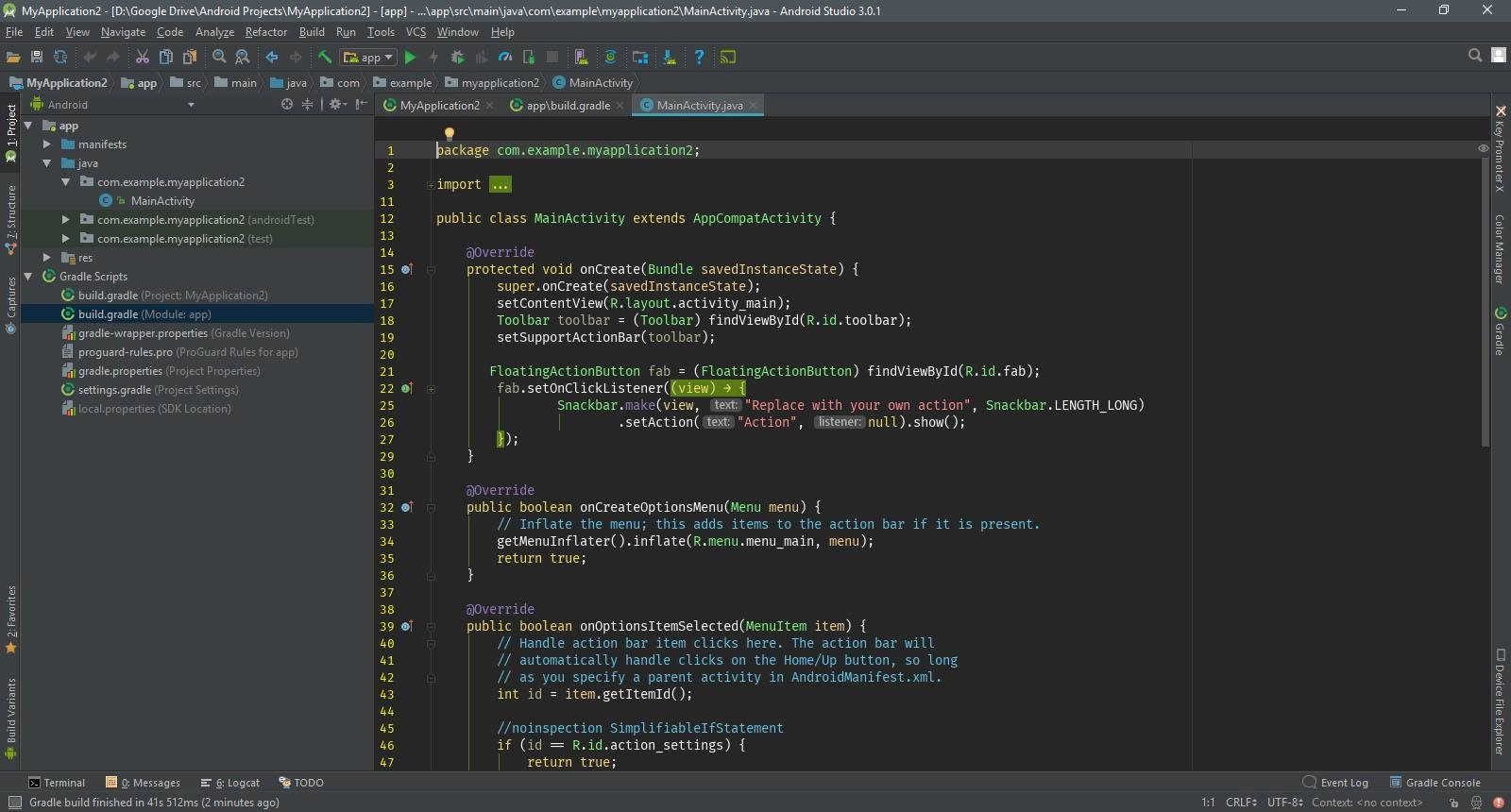This screenshot has height=812, width=1511.
Task: Collapse the app module tree node
Action: (28, 126)
